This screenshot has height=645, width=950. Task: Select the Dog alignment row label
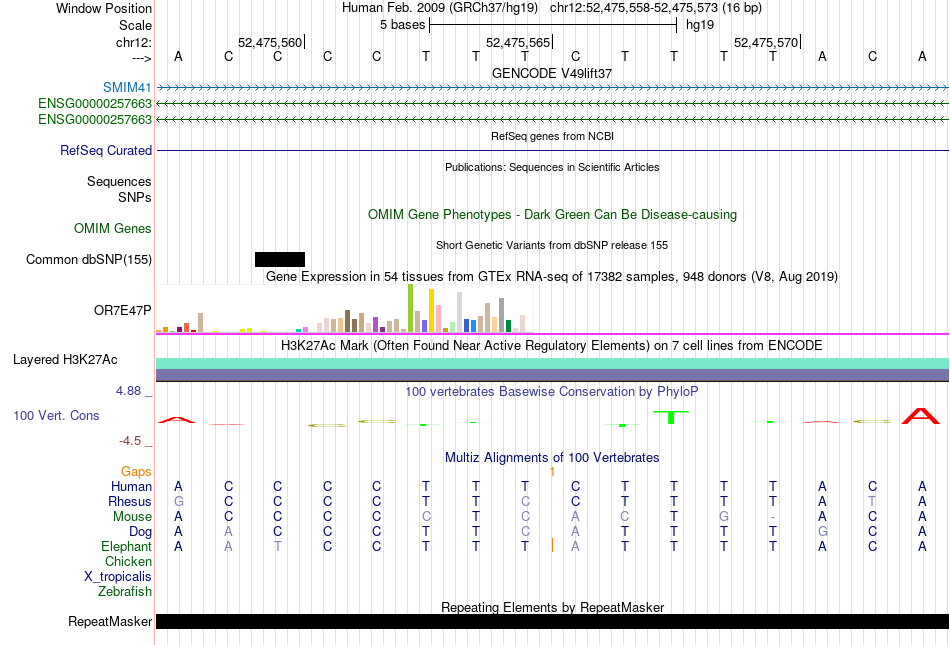[x=141, y=532]
